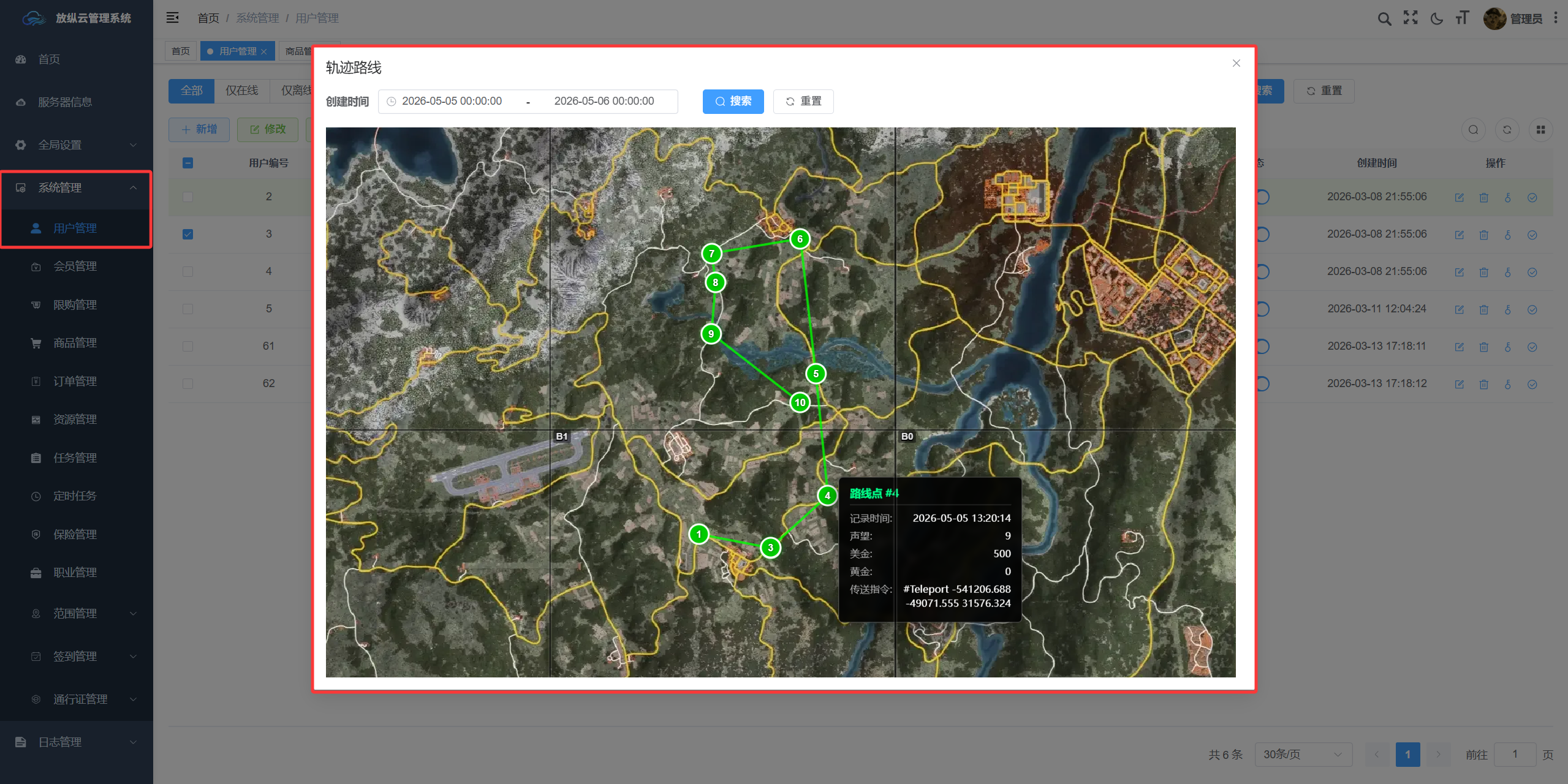Click the blue 搜索 button in dialog
1568x784 pixels.
[x=733, y=102]
